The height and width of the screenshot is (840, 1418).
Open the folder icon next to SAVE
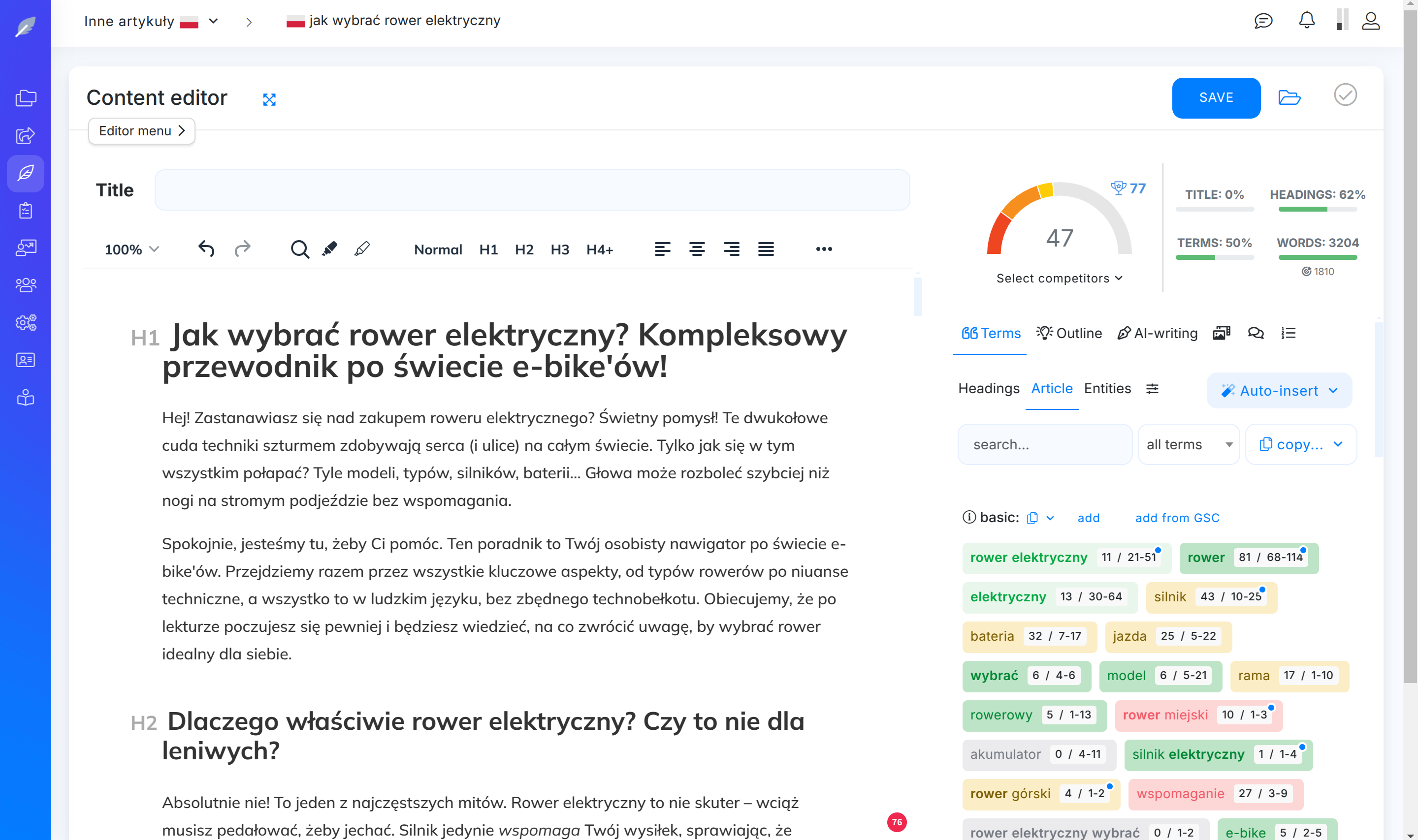(1289, 97)
